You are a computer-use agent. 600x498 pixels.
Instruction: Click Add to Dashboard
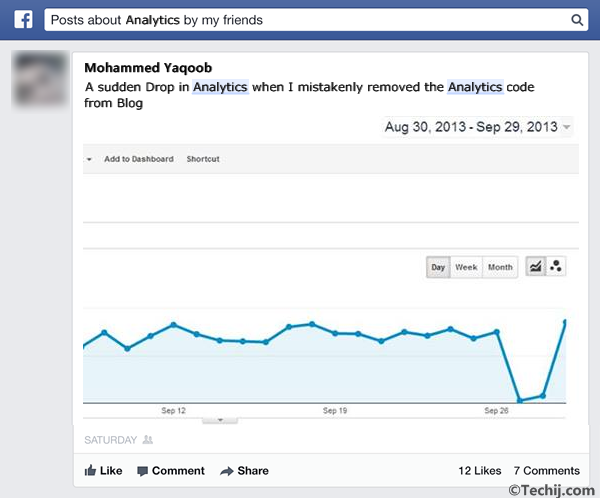[139, 159]
